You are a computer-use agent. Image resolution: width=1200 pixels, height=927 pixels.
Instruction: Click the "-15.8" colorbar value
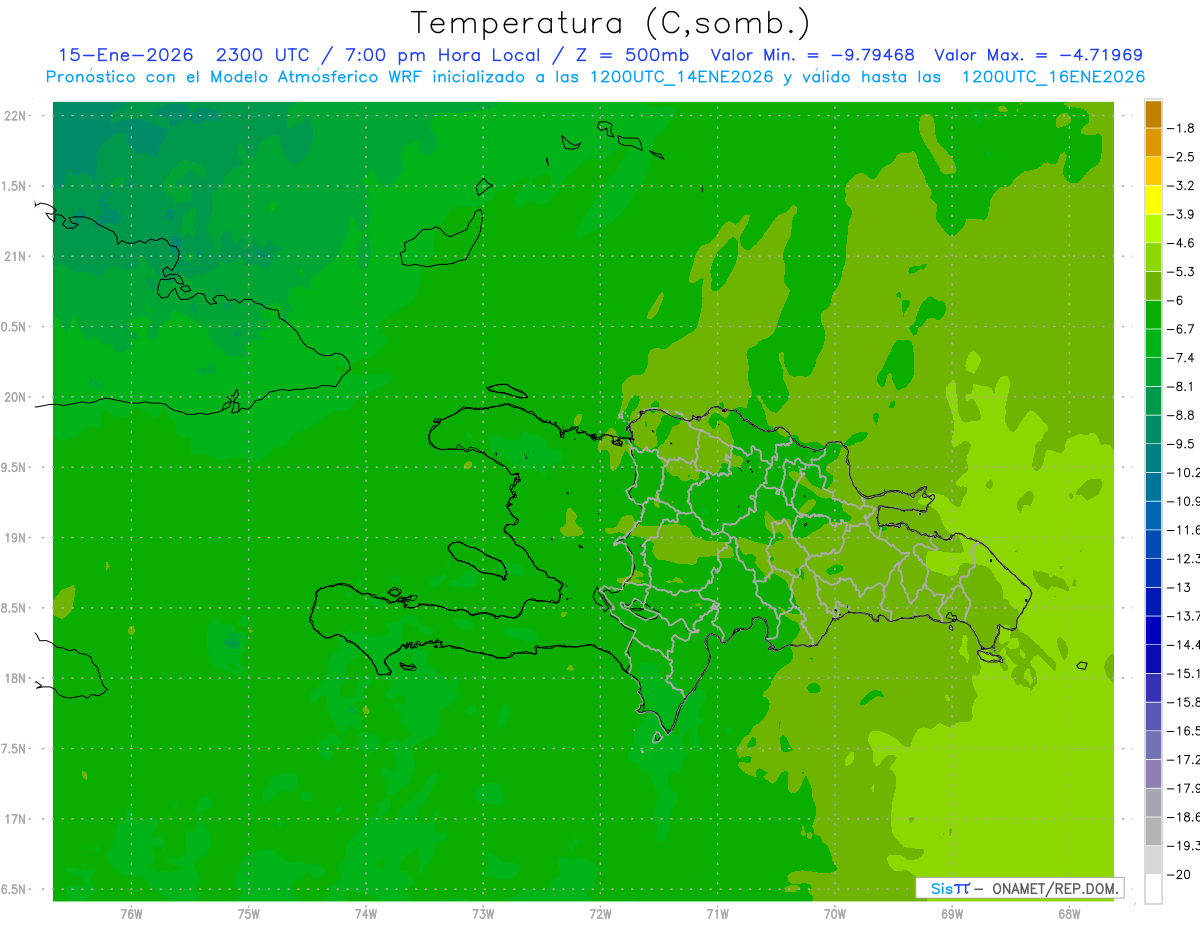1184,702
